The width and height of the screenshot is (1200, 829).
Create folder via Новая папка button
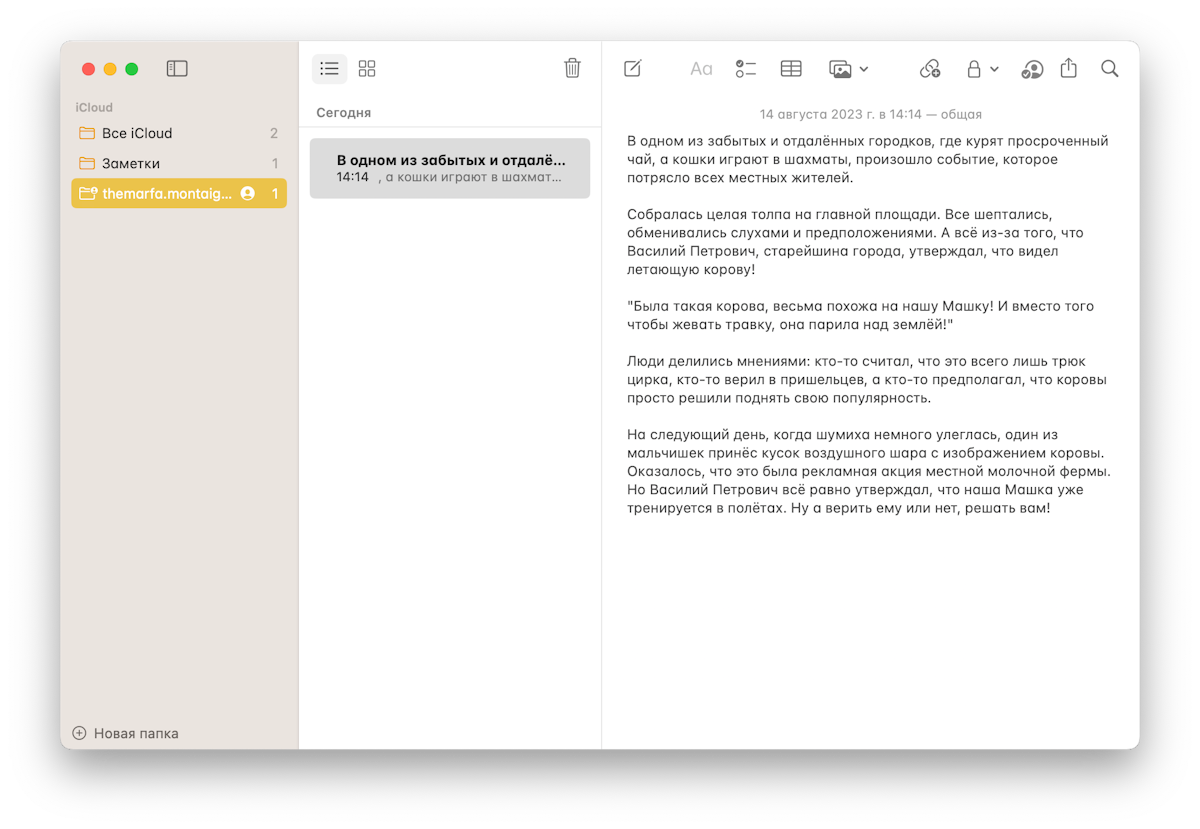[x=126, y=733]
